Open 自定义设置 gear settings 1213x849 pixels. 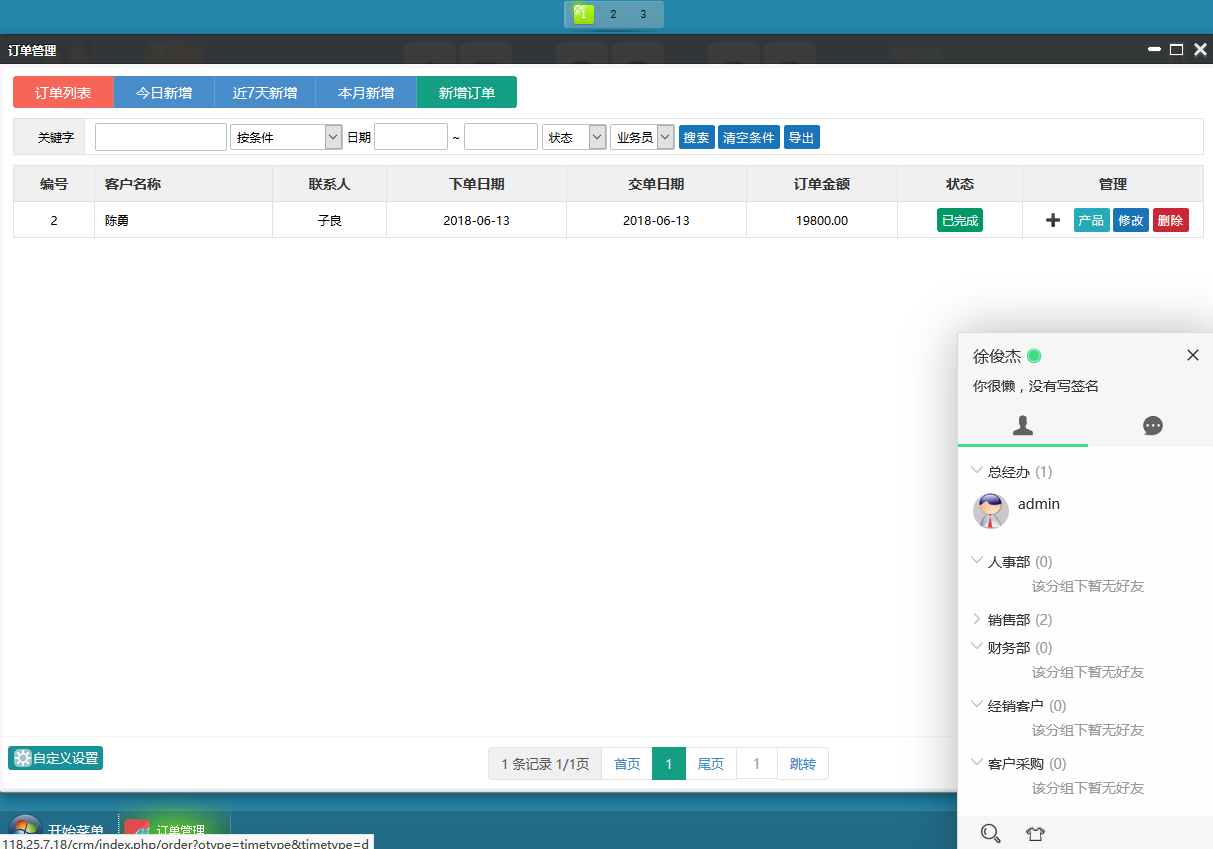coord(56,758)
